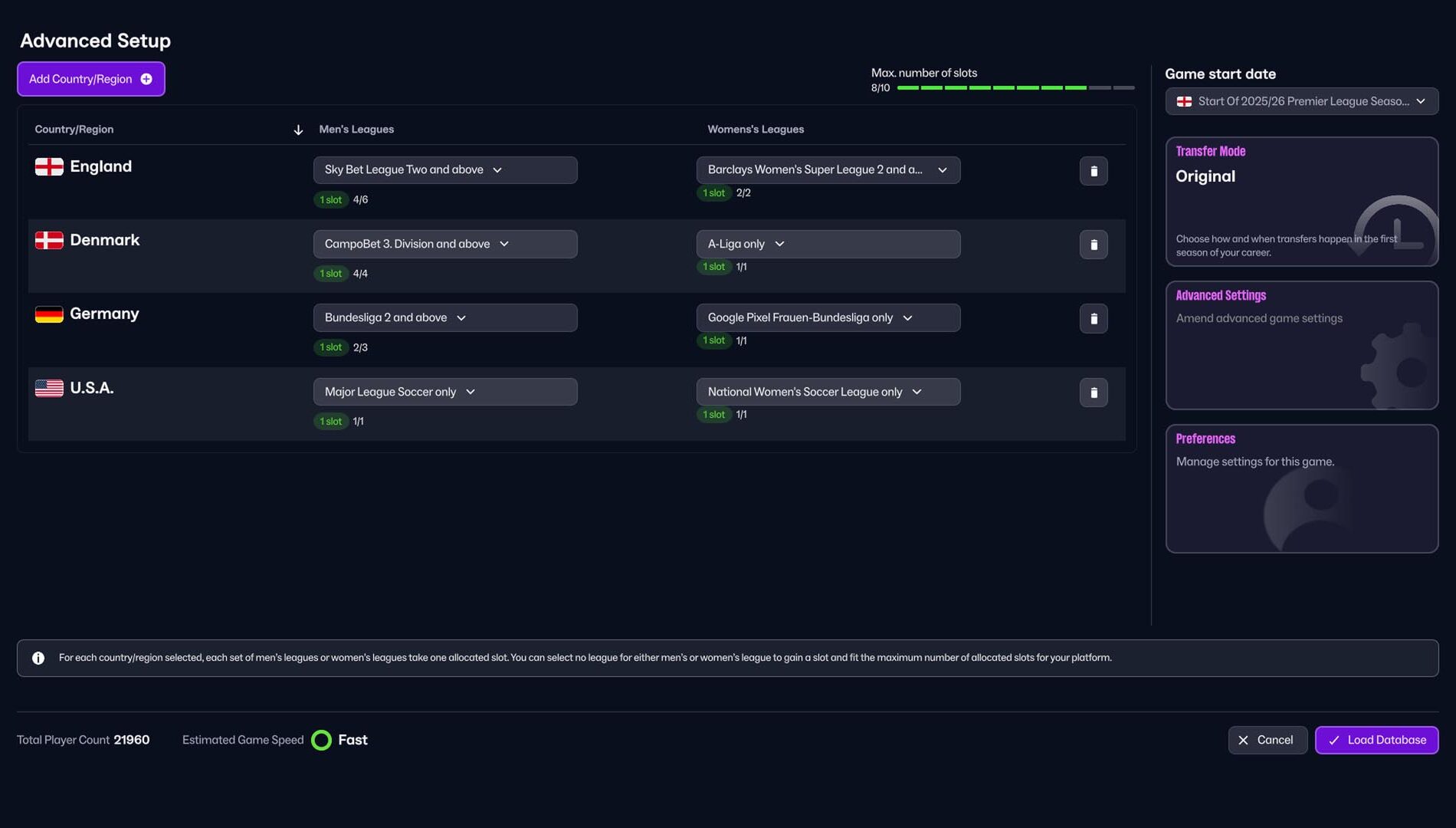The height and width of the screenshot is (828, 1456).
Task: Open the Sky Bet League Two dropdown
Action: [444, 169]
